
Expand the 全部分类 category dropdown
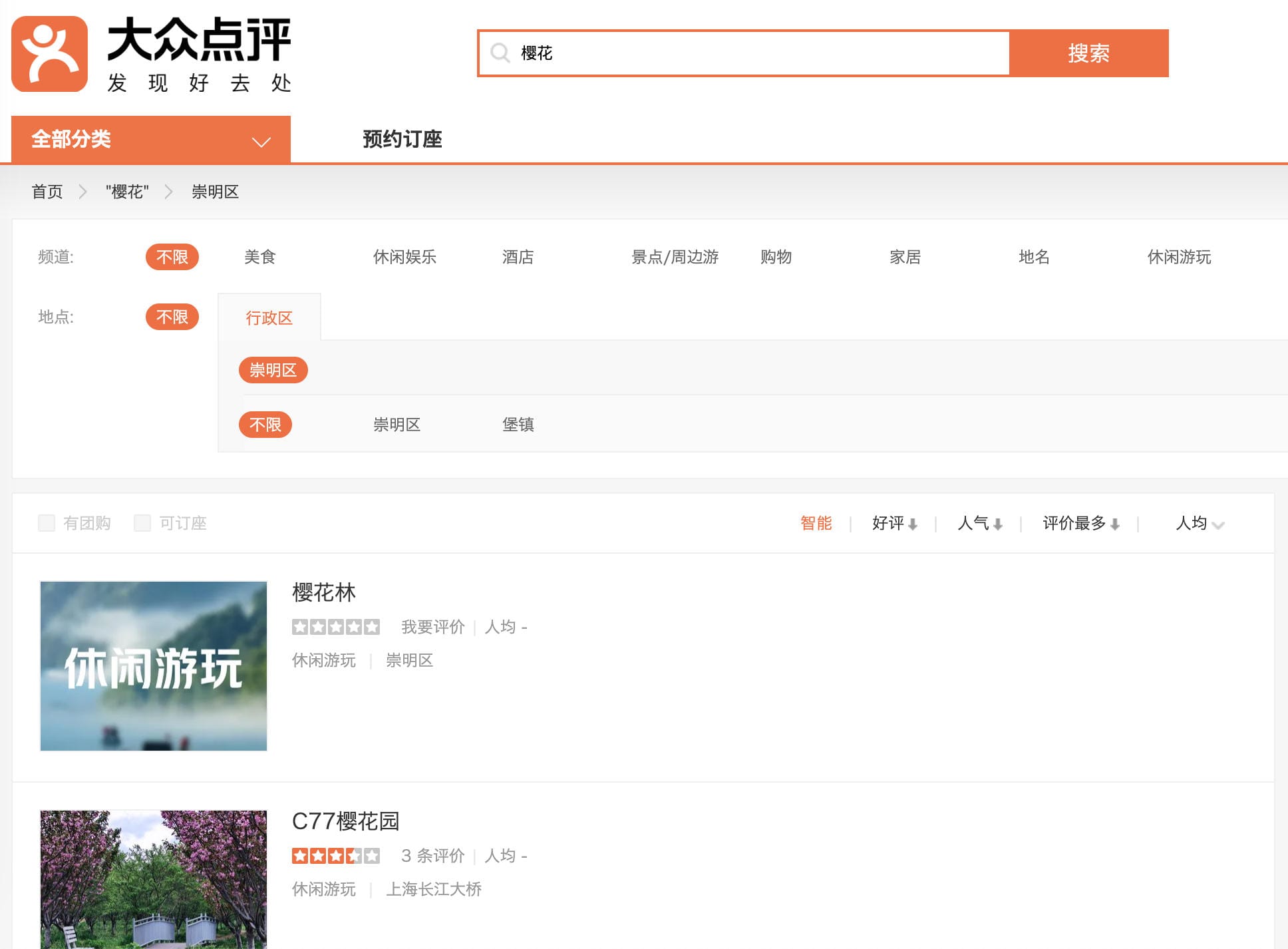(x=151, y=140)
